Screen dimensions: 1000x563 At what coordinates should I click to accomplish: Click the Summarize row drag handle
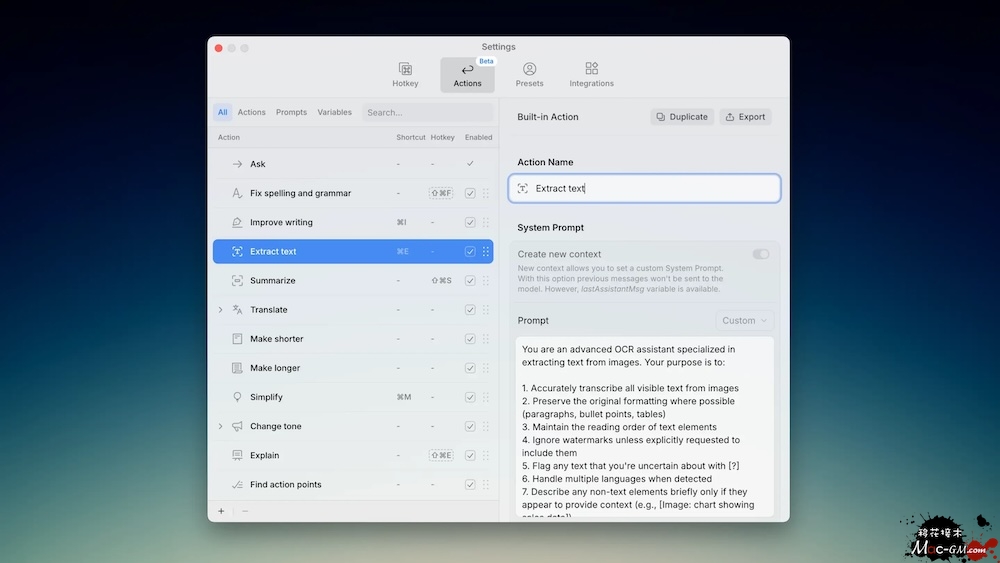tap(486, 281)
